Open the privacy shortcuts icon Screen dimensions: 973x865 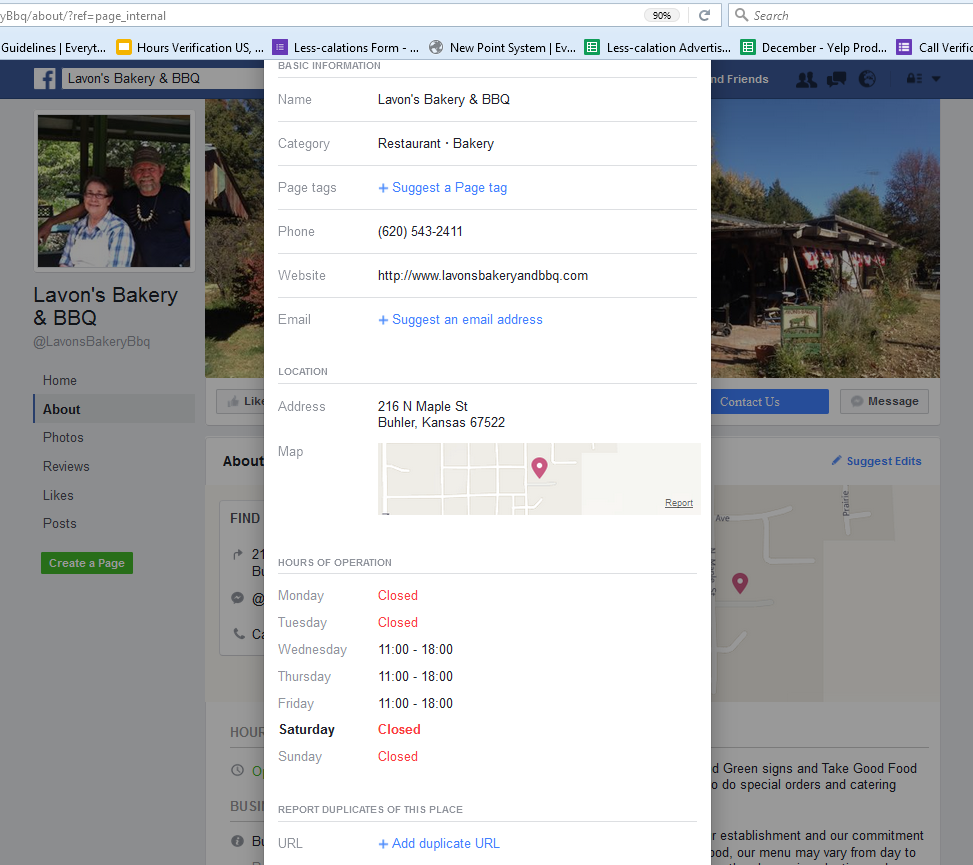(914, 79)
